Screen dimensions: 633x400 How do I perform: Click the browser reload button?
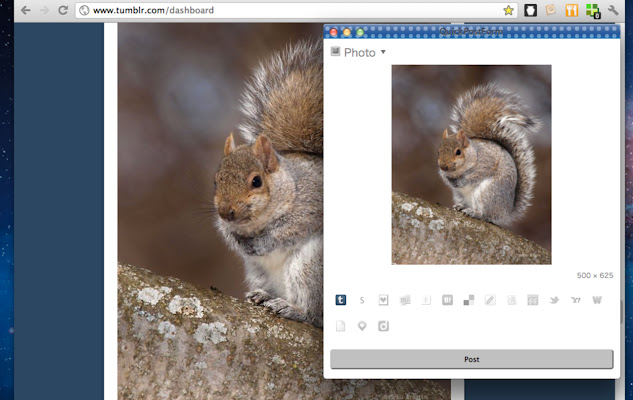point(62,10)
